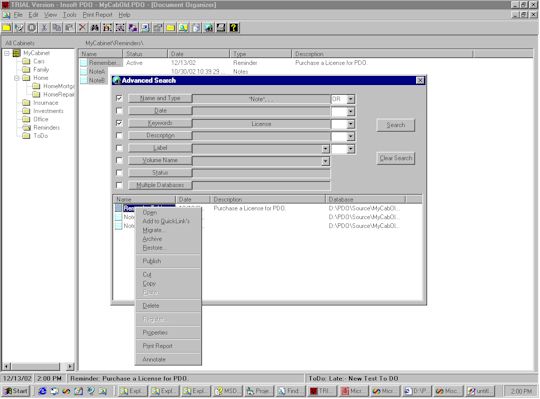Screen dimensions: 540x399
Task: Click the teal toolbar icon left of scanner
Action: (x=208, y=28)
